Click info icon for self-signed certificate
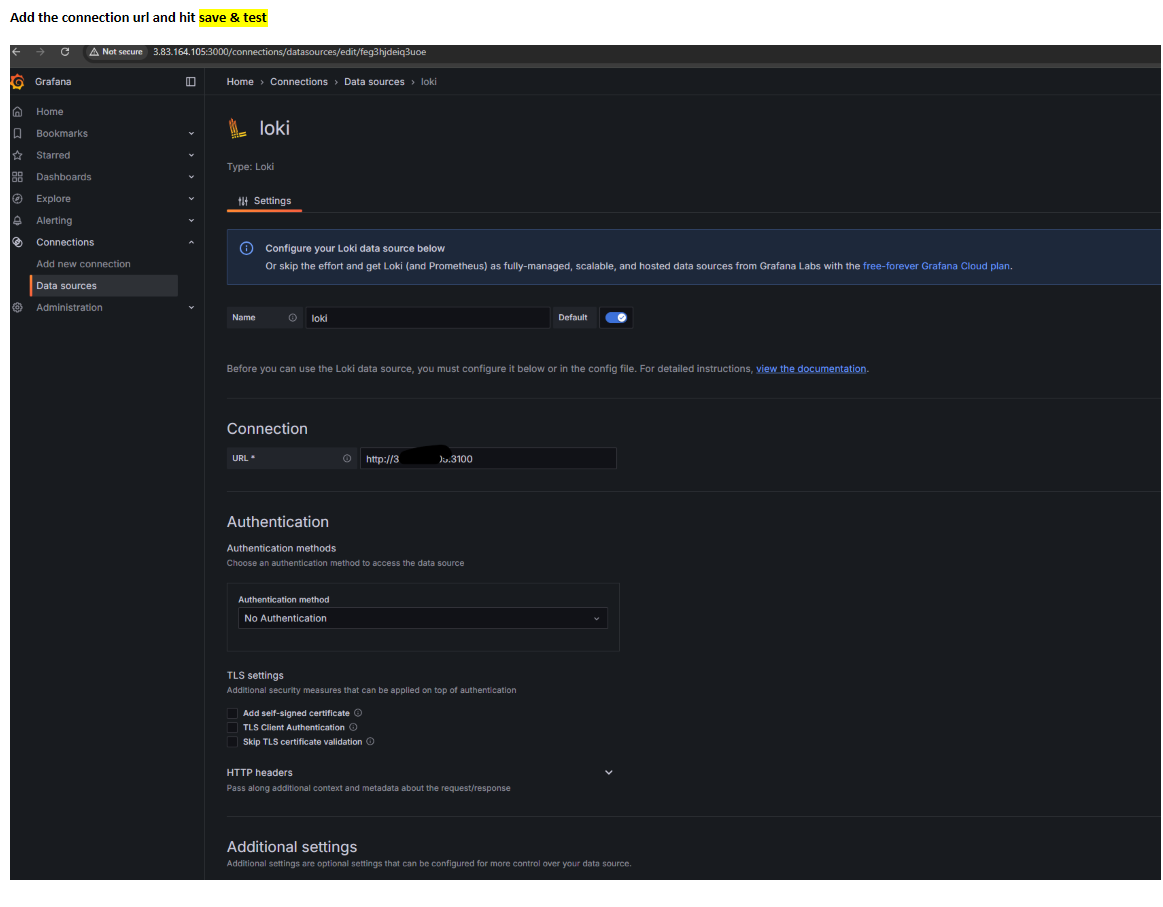 (358, 713)
